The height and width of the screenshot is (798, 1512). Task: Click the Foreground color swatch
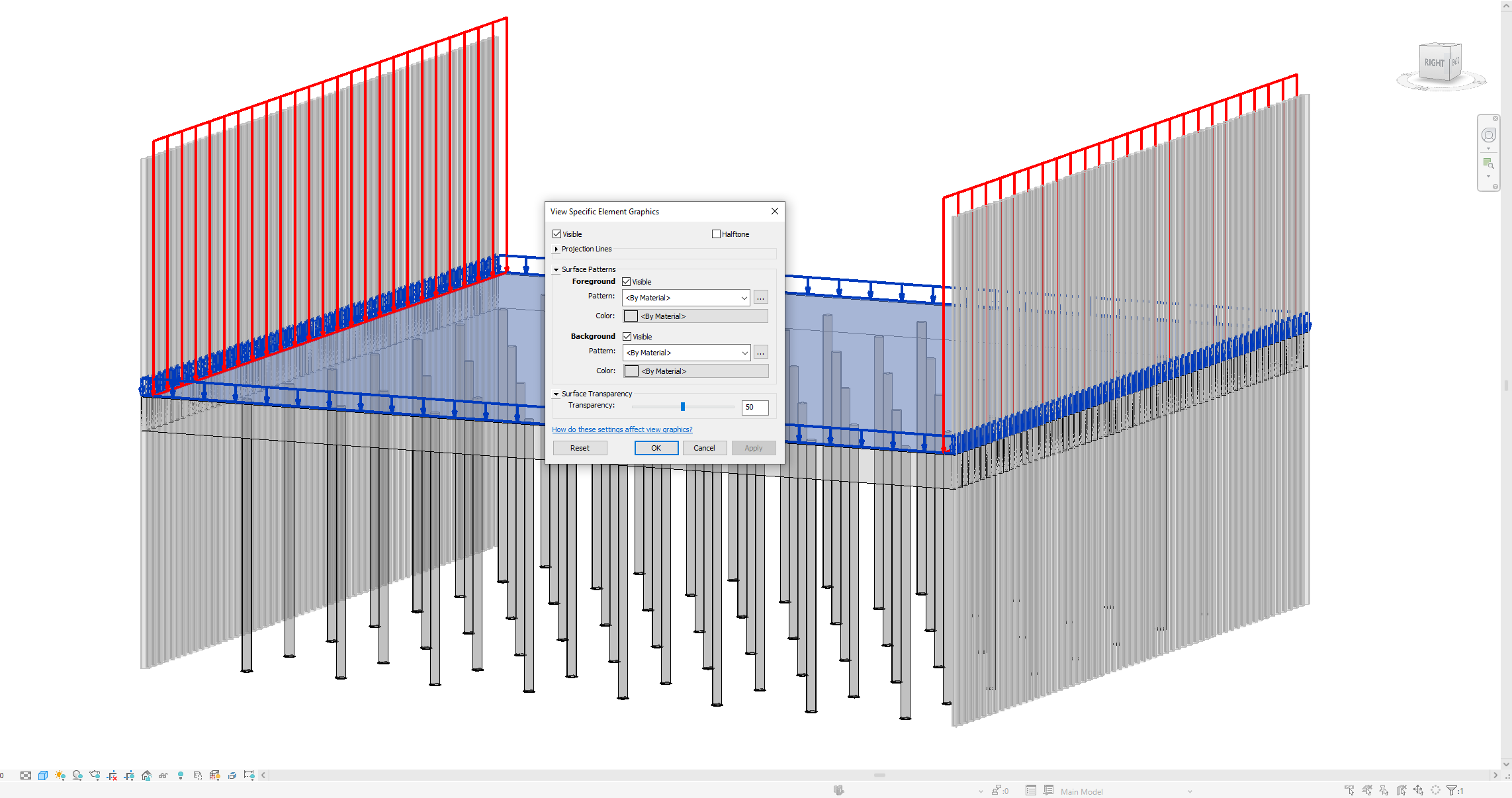(631, 316)
